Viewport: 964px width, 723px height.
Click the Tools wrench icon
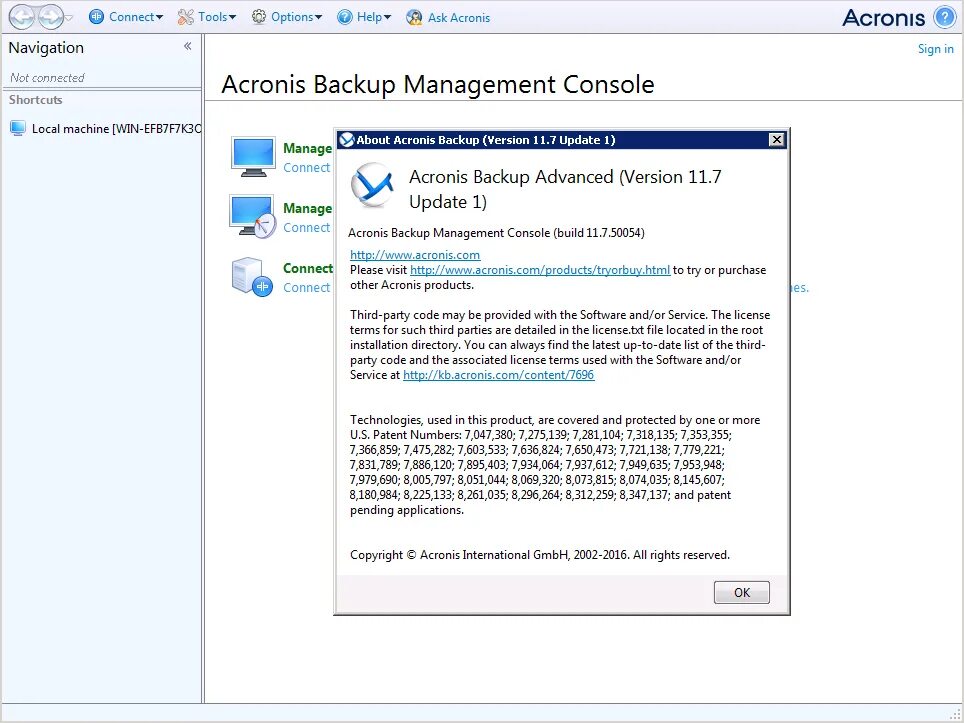(x=185, y=17)
